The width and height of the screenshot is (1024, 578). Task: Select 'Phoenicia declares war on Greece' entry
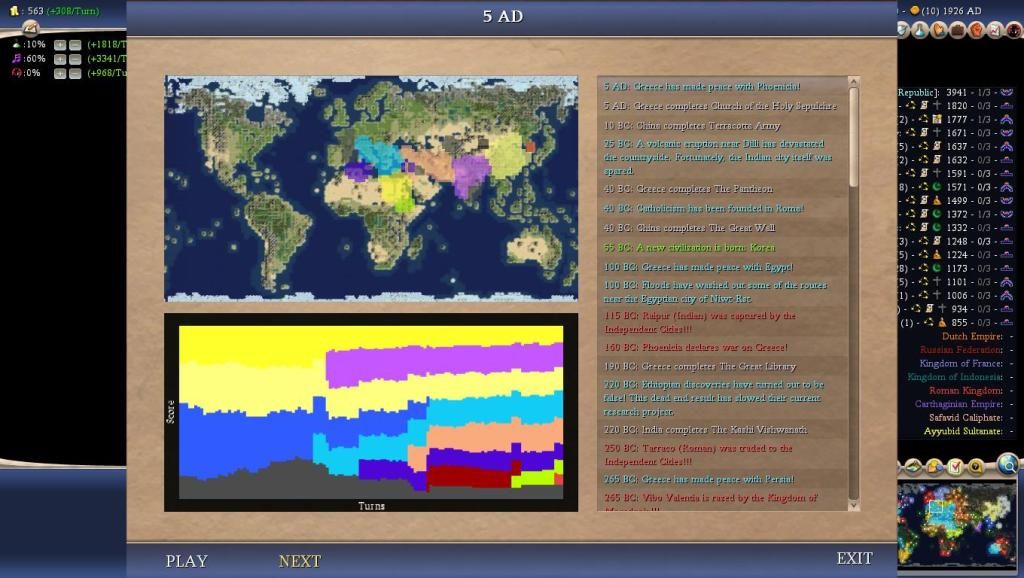click(x=696, y=347)
